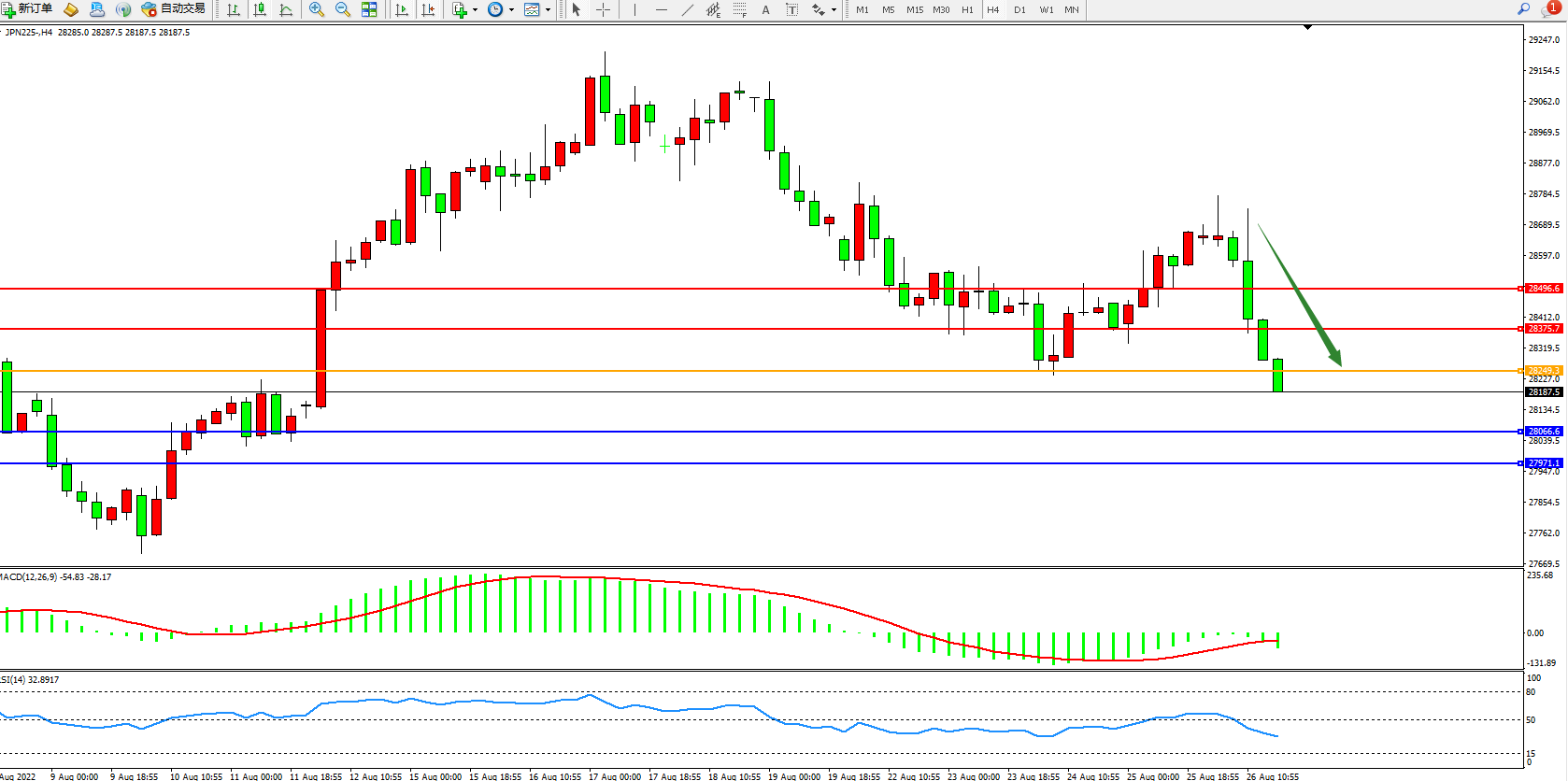Image resolution: width=1568 pixels, height=781 pixels.
Task: Expand the add indicators dropdown arrow
Action: (x=475, y=10)
